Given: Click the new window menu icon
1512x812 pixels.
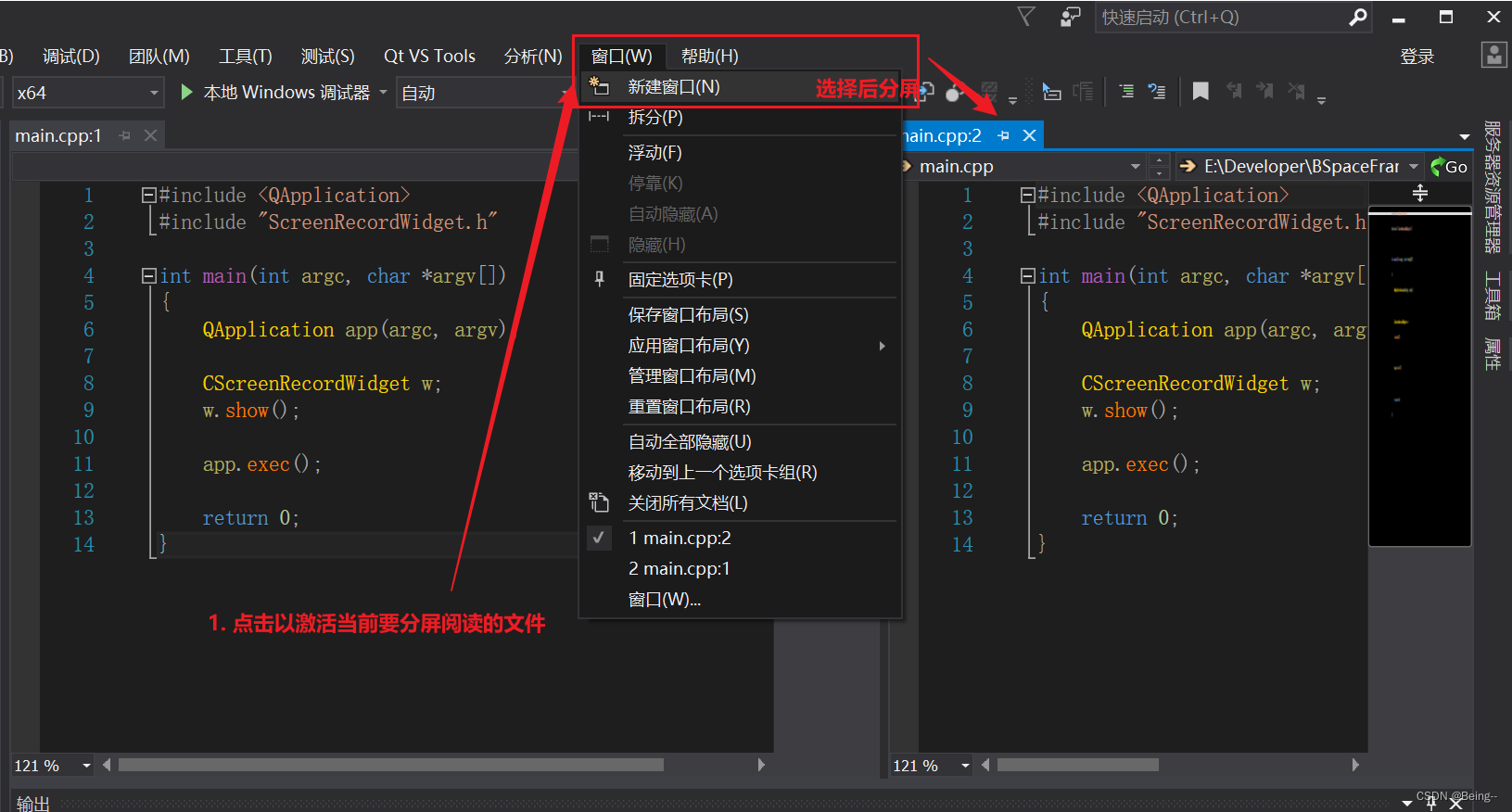Looking at the screenshot, I should [x=600, y=86].
